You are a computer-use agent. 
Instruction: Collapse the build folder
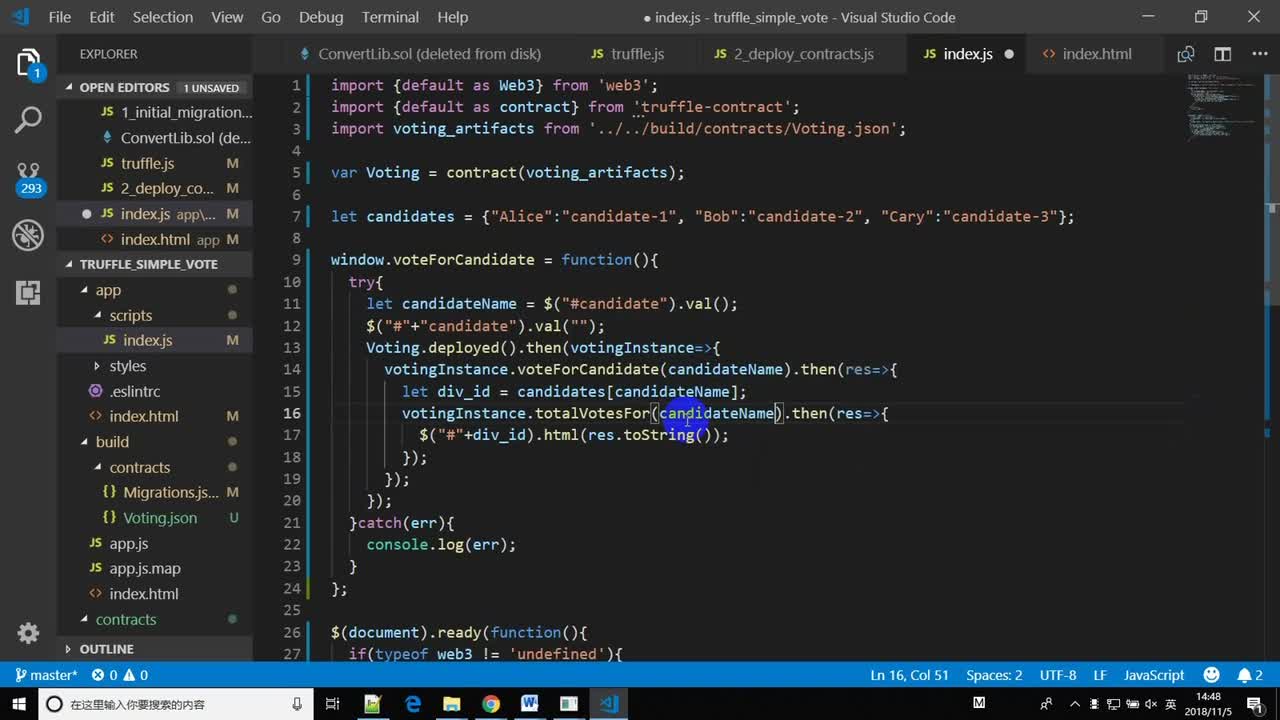[x=112, y=442]
